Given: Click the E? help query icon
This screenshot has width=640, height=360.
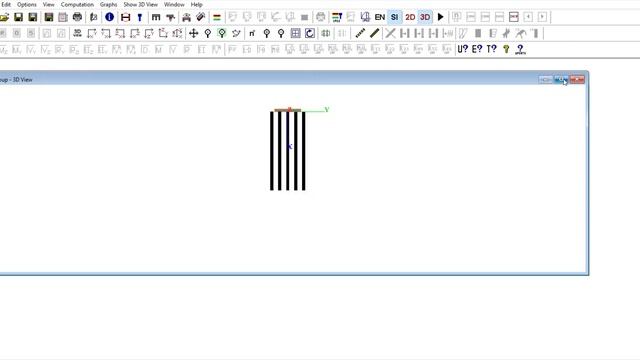Looking at the screenshot, I should coord(477,49).
